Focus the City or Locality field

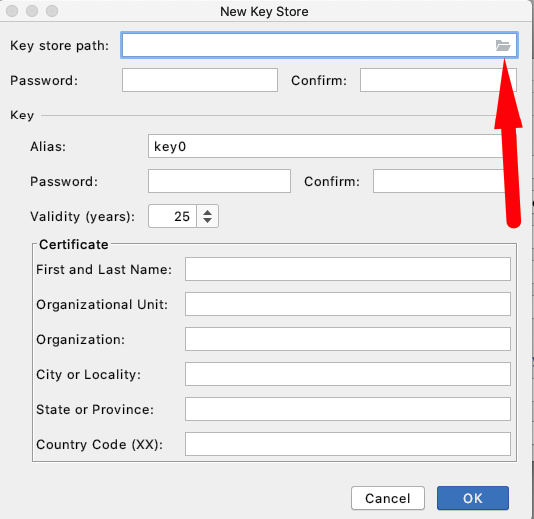348,374
